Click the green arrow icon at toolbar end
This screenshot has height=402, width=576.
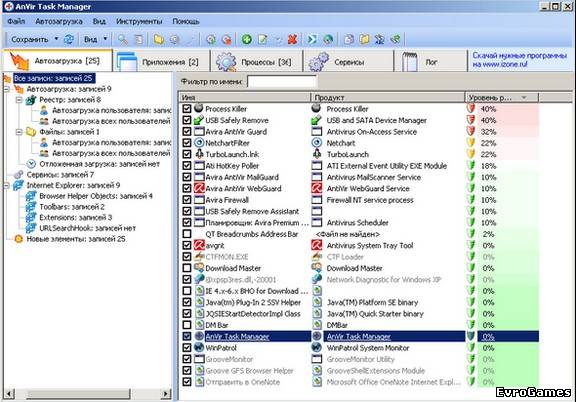(x=396, y=39)
